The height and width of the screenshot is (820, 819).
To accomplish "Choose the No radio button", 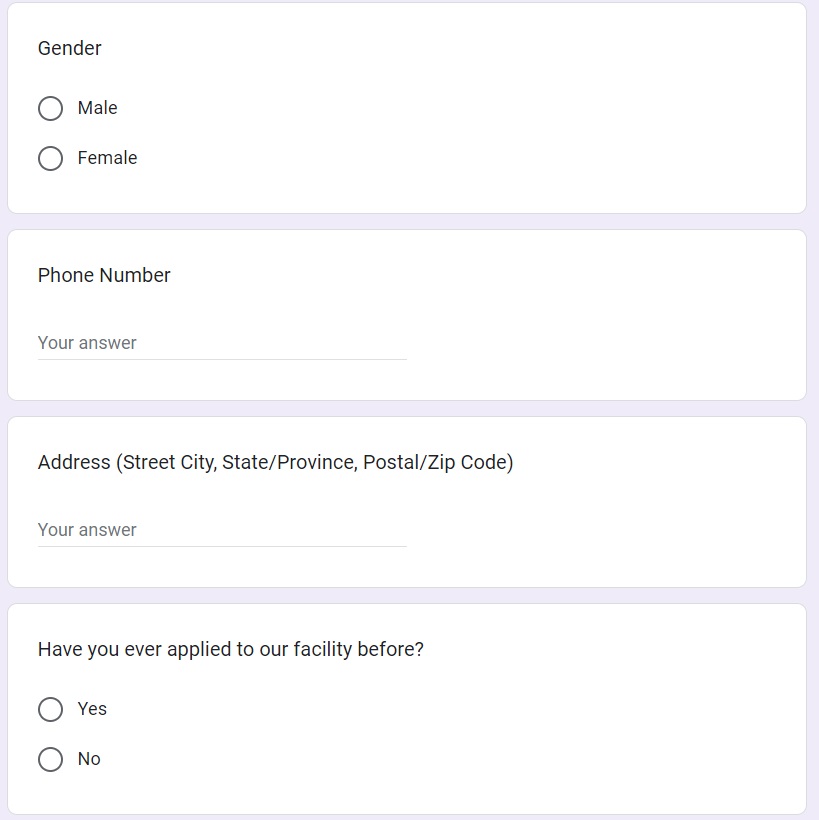I will [50, 759].
